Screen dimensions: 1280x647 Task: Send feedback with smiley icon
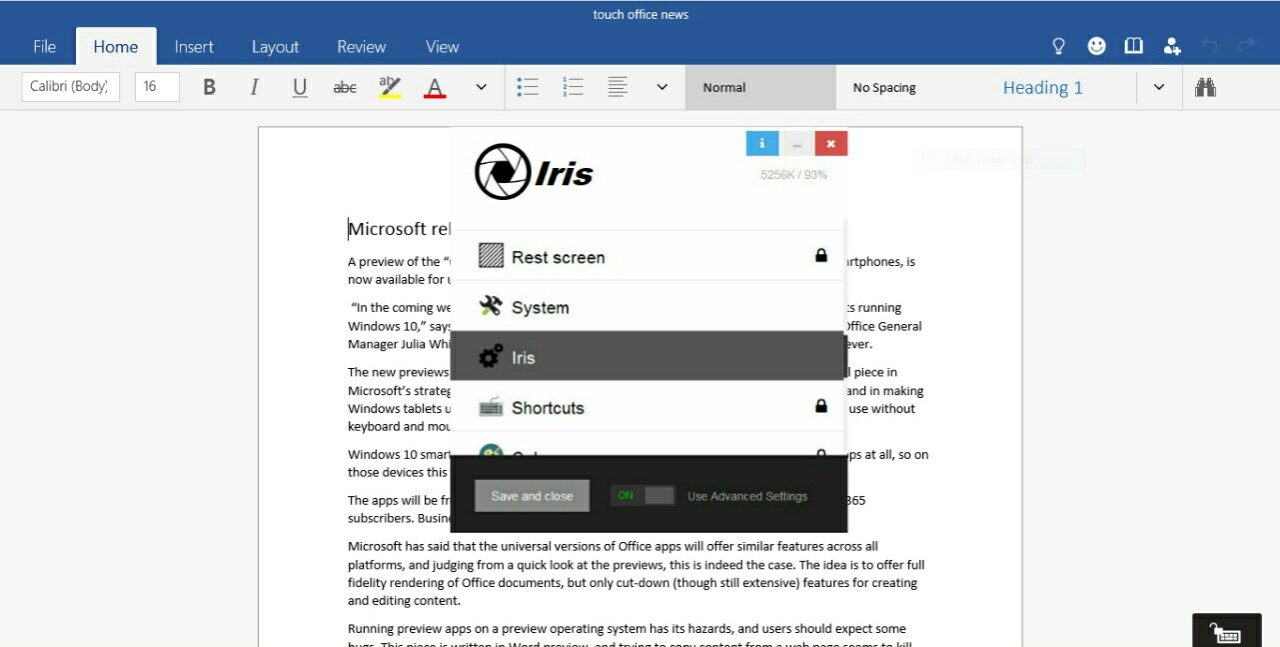tap(1097, 46)
